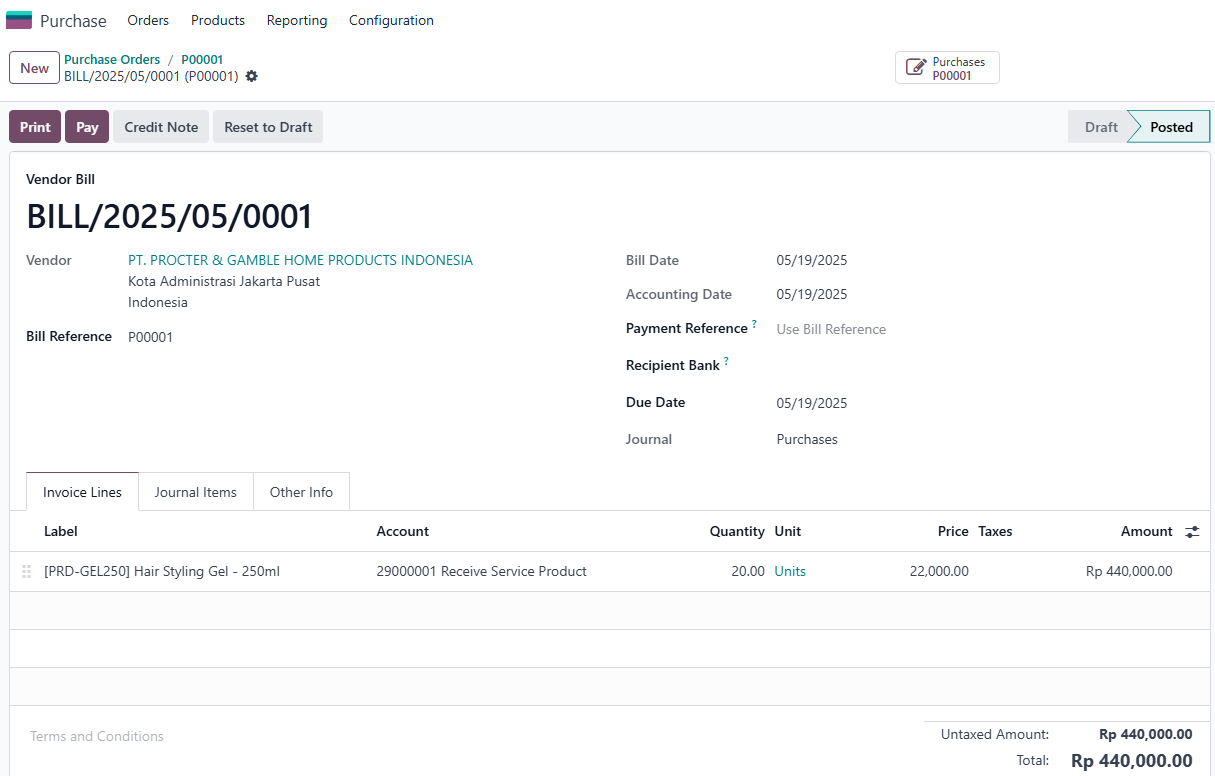1215x776 pixels.
Task: Click Reset to Draft button
Action: [x=268, y=127]
